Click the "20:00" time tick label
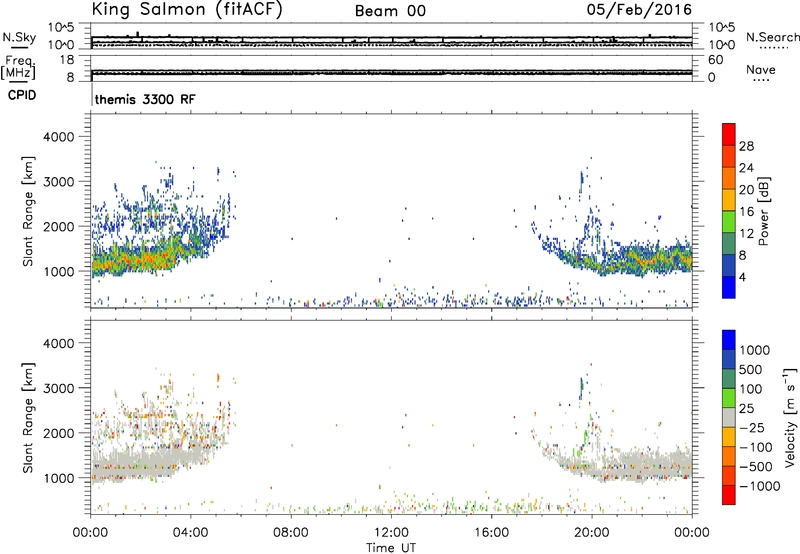Viewport: 800px width, 554px height. (591, 533)
